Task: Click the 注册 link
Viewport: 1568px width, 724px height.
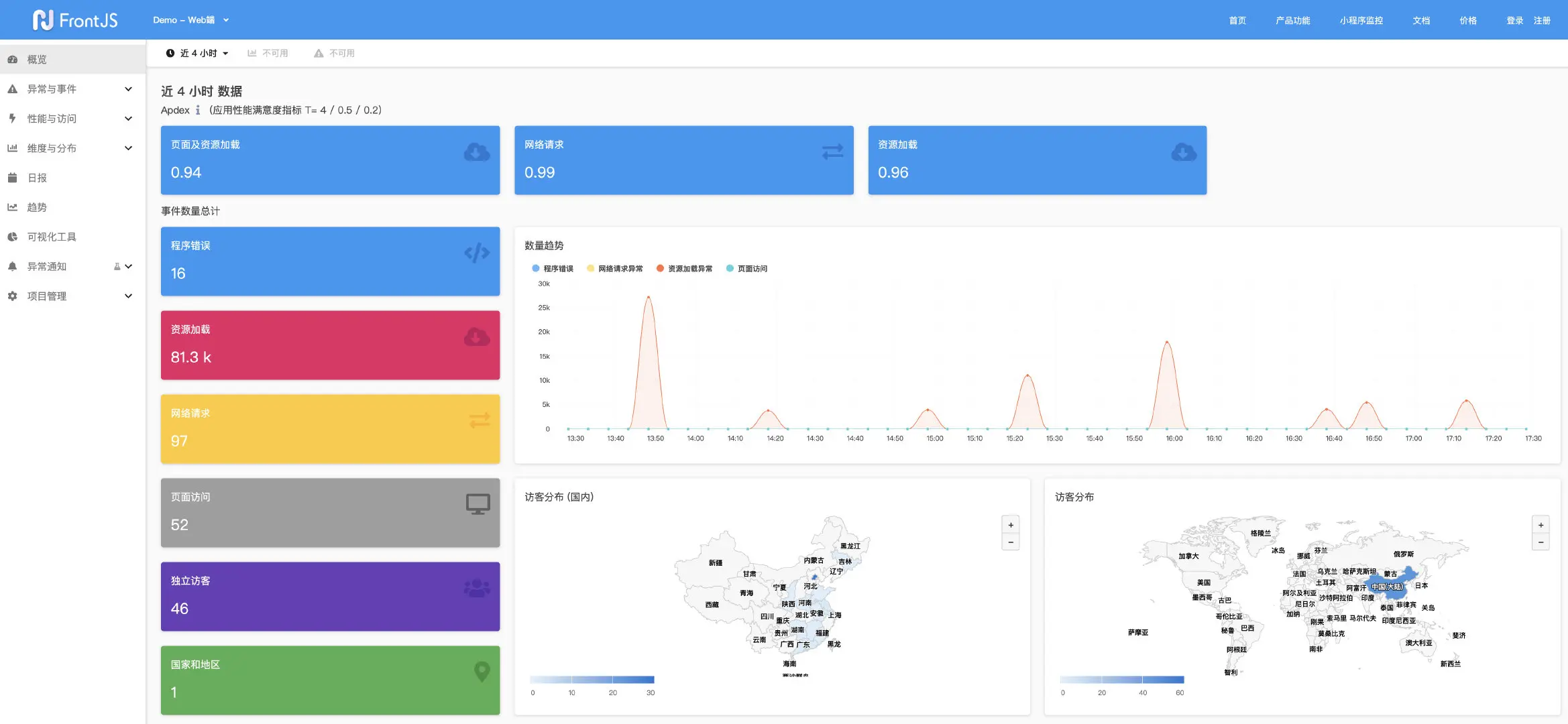Action: [x=1541, y=21]
